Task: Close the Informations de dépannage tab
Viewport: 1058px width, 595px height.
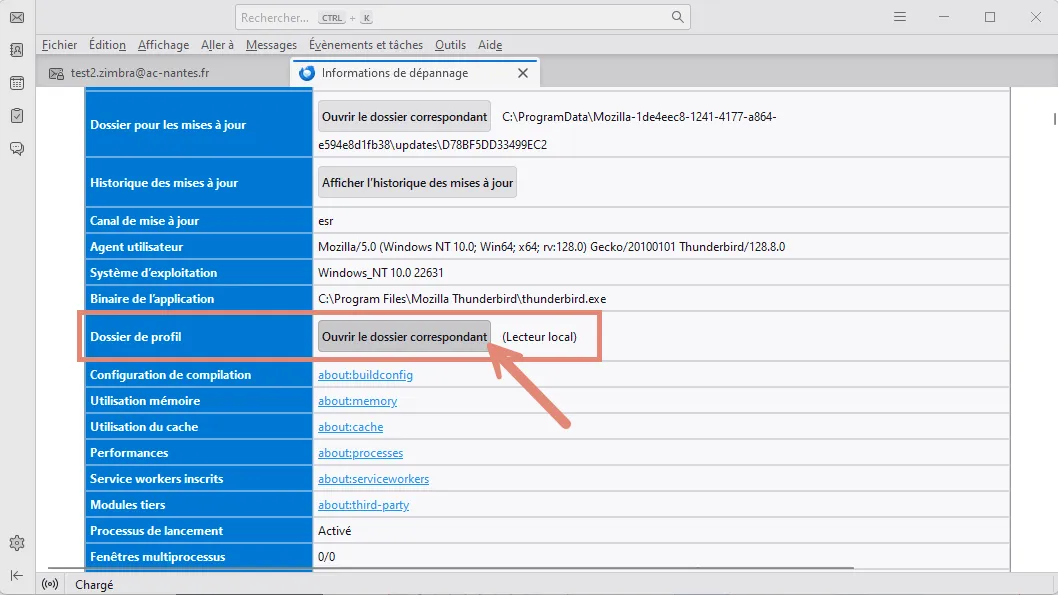Action: tap(523, 73)
